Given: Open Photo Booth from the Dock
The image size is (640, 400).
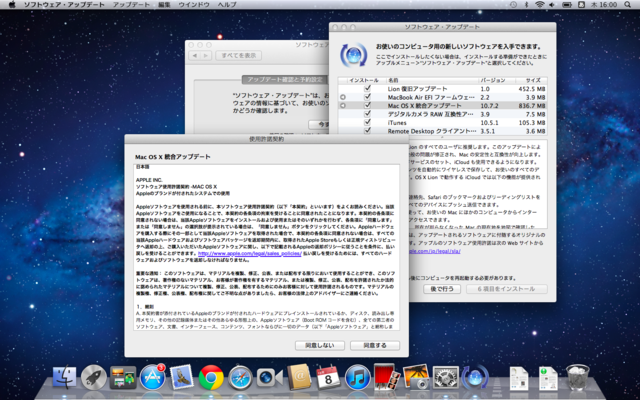Looking at the screenshot, I should (x=387, y=377).
